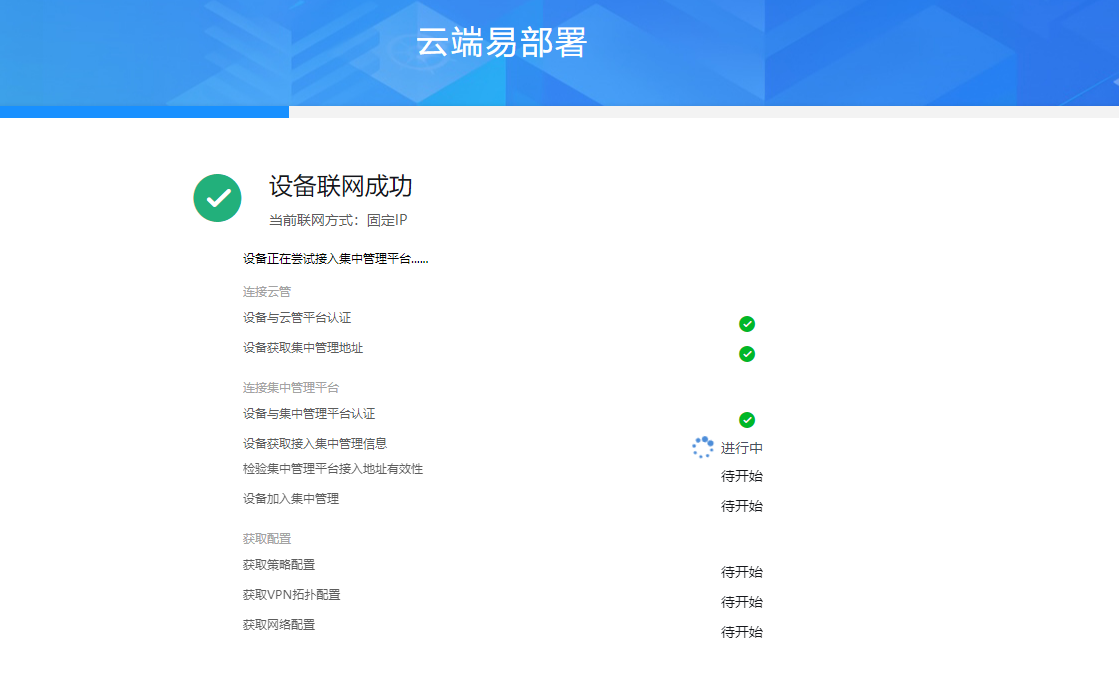Click the 获取VPN拓扑配置 step label
This screenshot has height=688, width=1119.
[291, 595]
